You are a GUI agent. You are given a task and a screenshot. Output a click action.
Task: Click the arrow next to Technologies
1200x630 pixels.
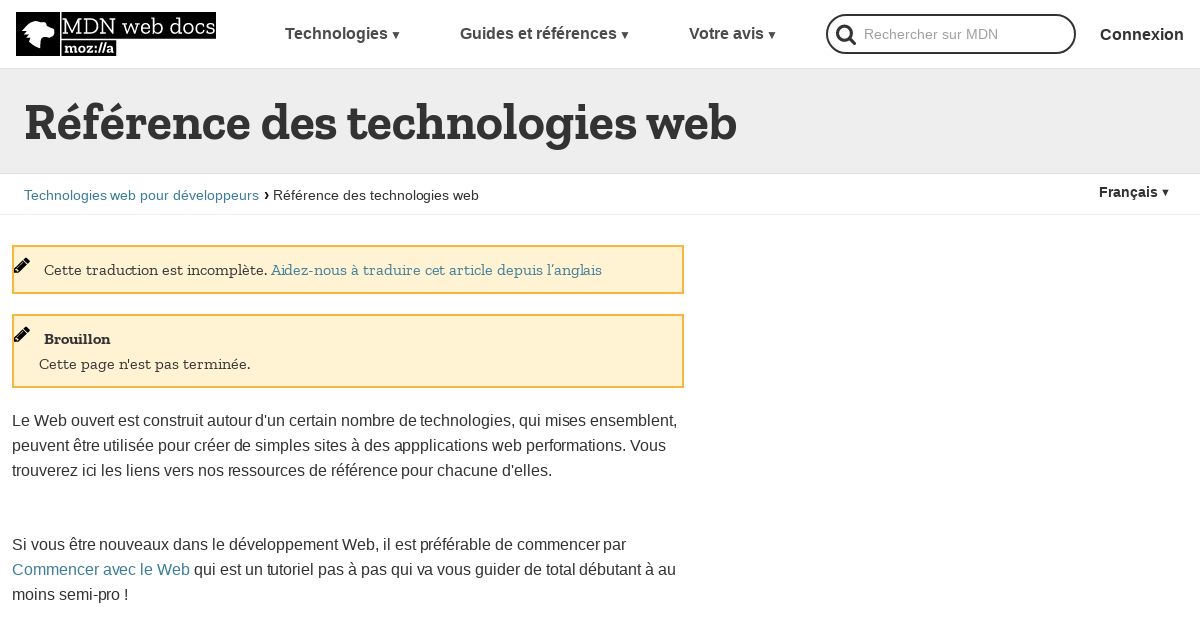click(x=396, y=35)
